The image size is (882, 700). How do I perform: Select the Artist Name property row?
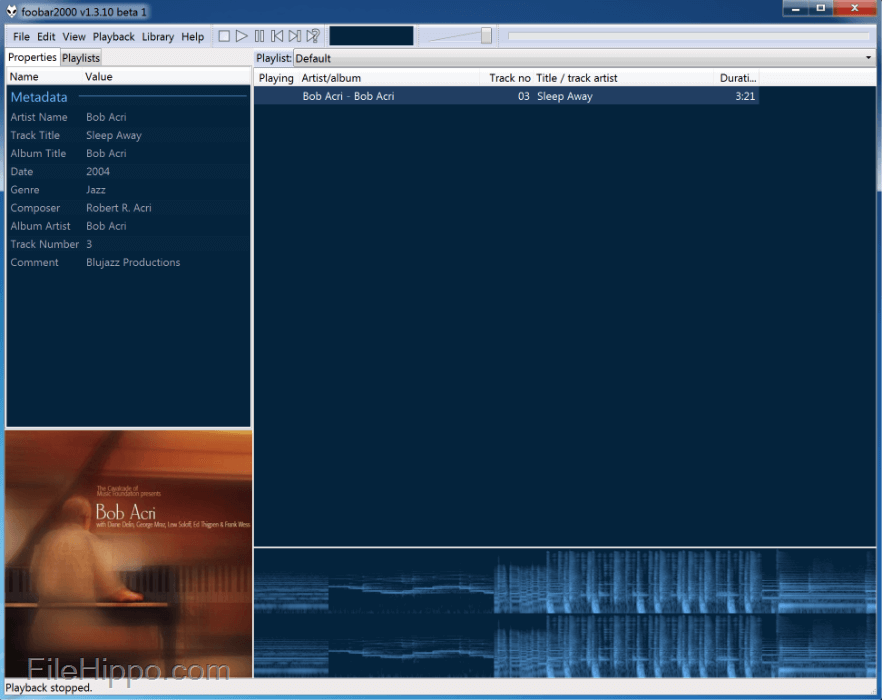[128, 117]
